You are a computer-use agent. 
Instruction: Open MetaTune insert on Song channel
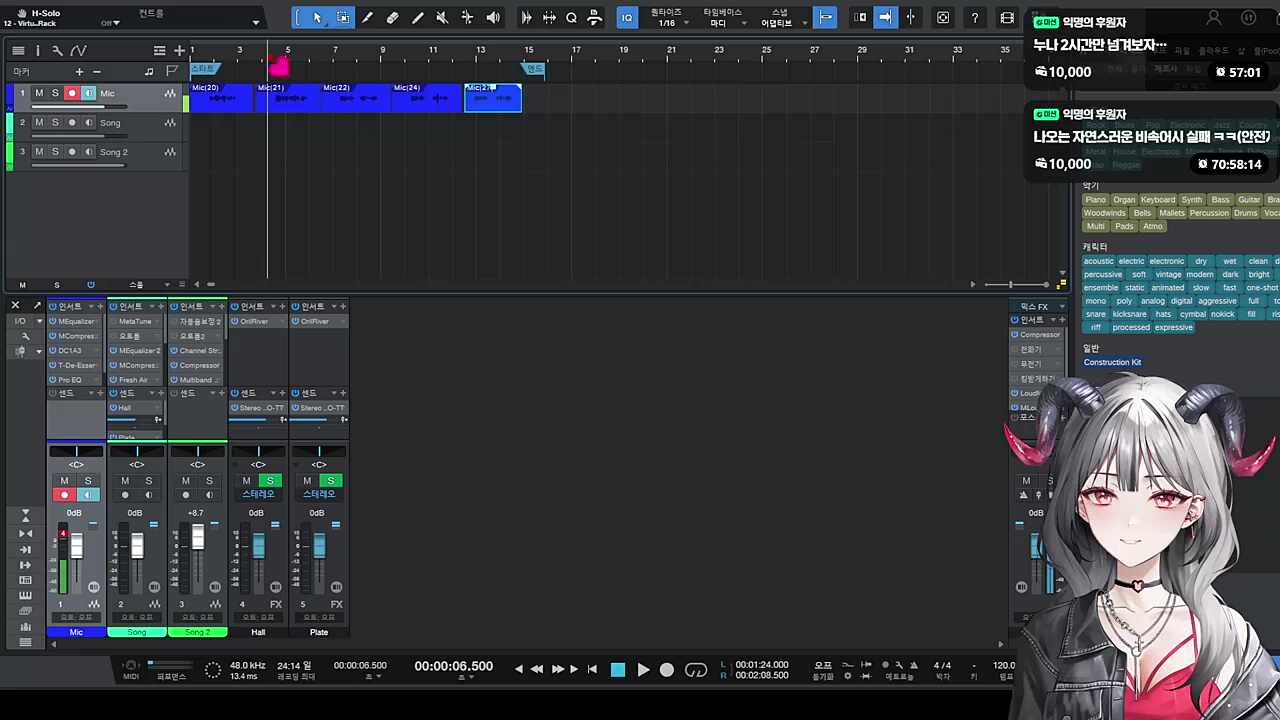tap(135, 322)
